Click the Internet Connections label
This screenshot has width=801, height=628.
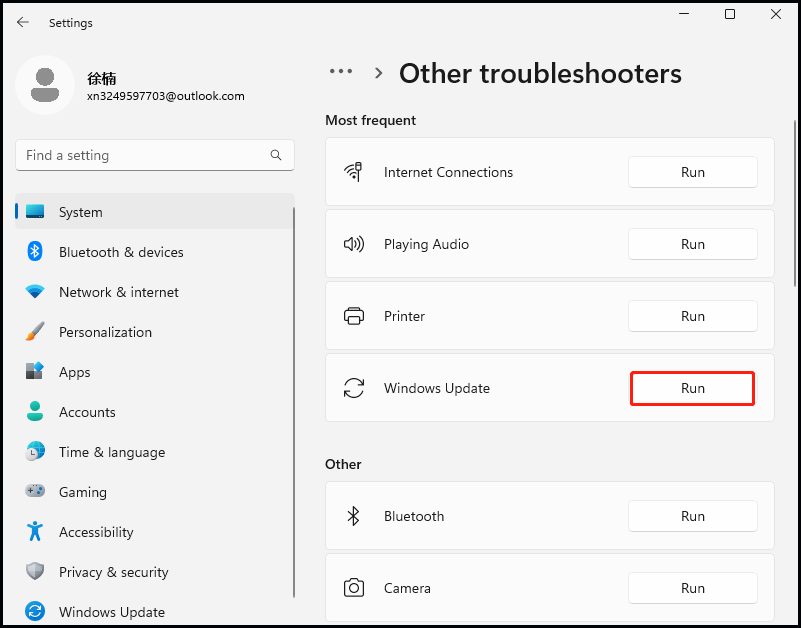pyautogui.click(x=448, y=172)
